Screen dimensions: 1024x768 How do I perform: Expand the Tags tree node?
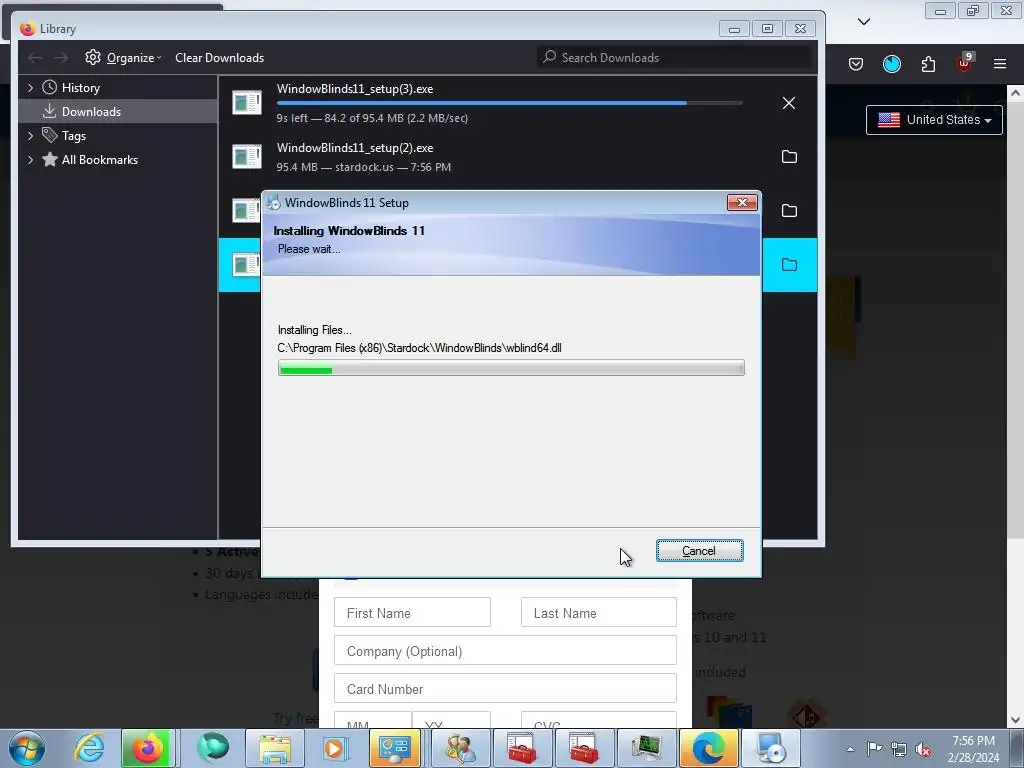(x=30, y=136)
